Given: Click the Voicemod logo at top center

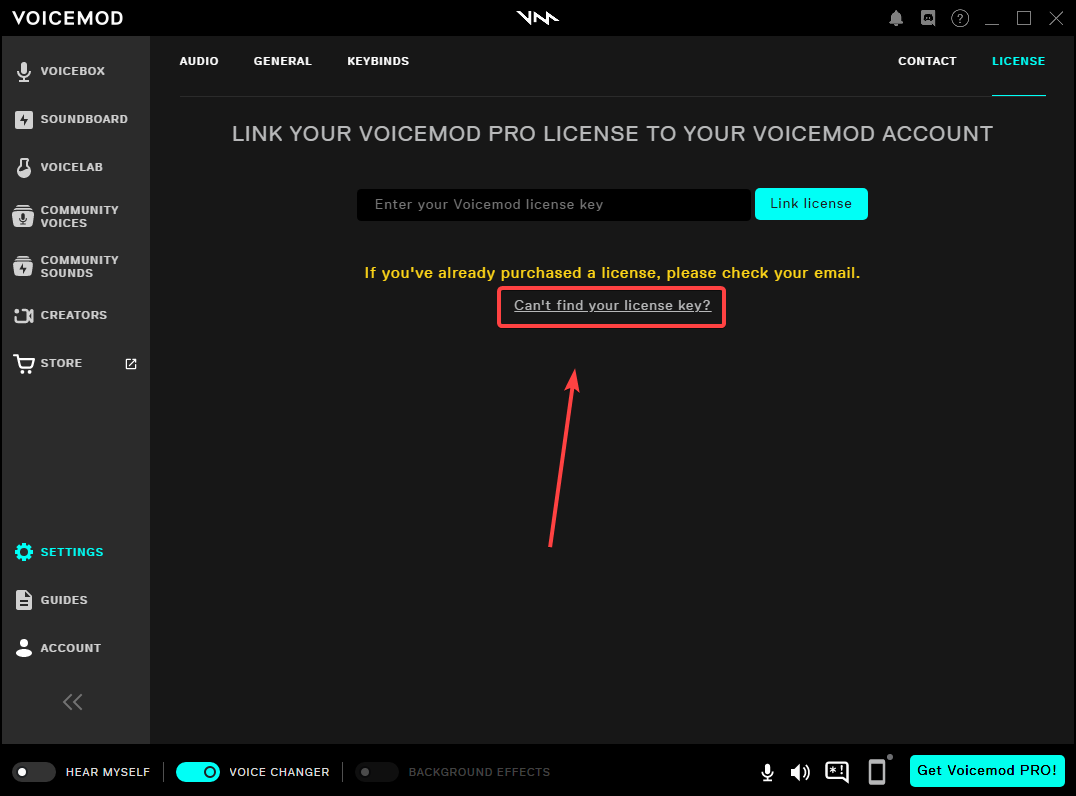Looking at the screenshot, I should (537, 18).
